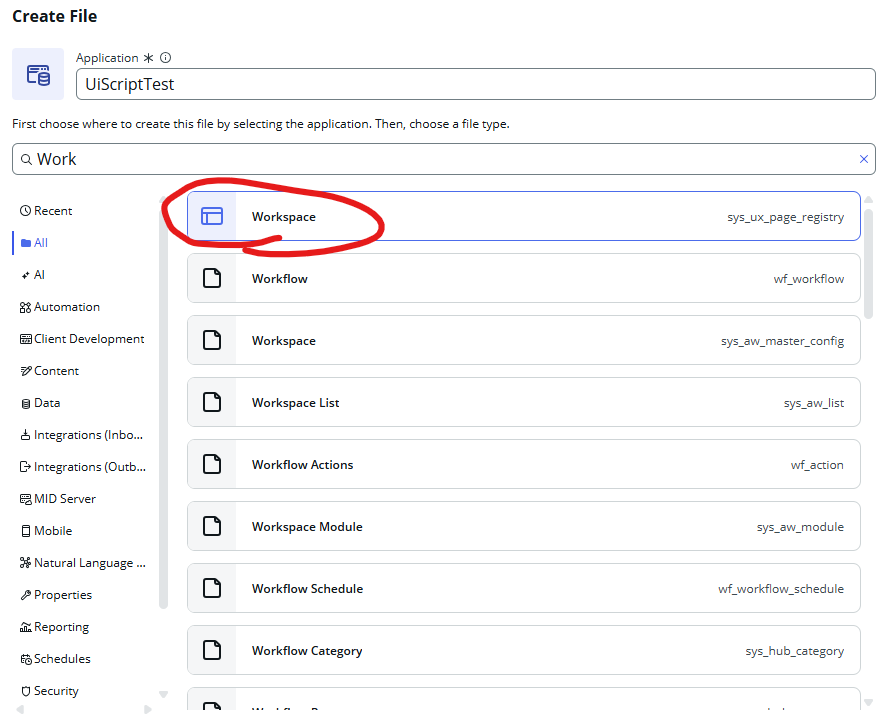Click the Workspace sys_ux_page_registry layout icon
The image size is (886, 726).
[x=212, y=216]
